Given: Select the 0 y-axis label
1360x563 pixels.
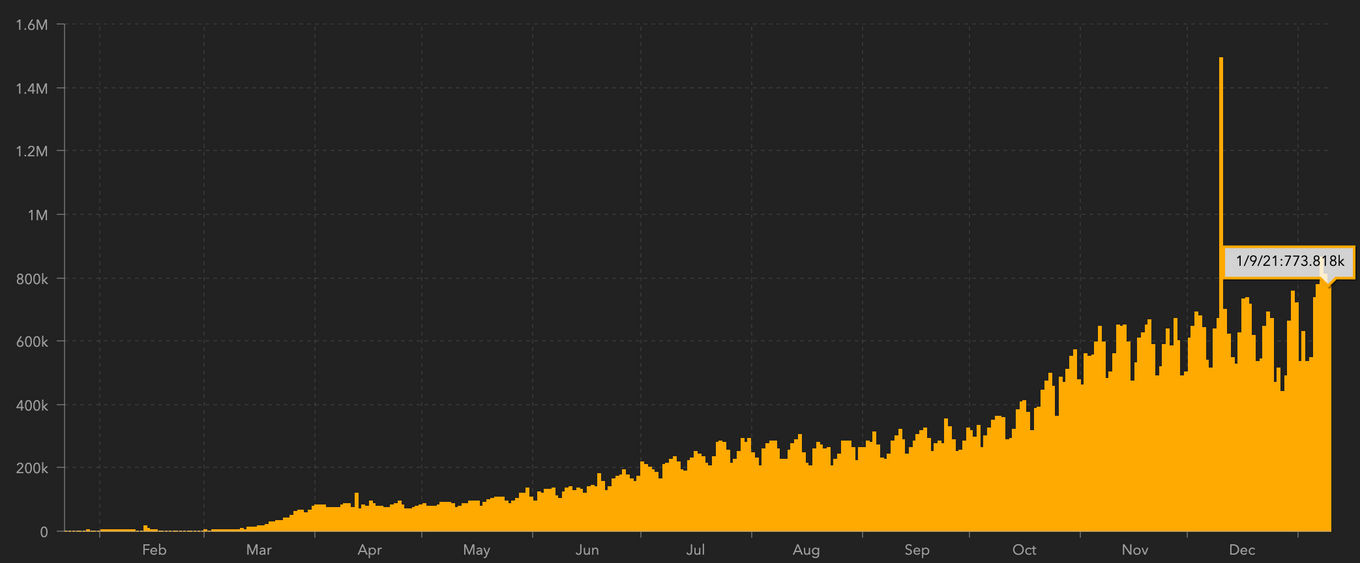Looking at the screenshot, I should [44, 532].
